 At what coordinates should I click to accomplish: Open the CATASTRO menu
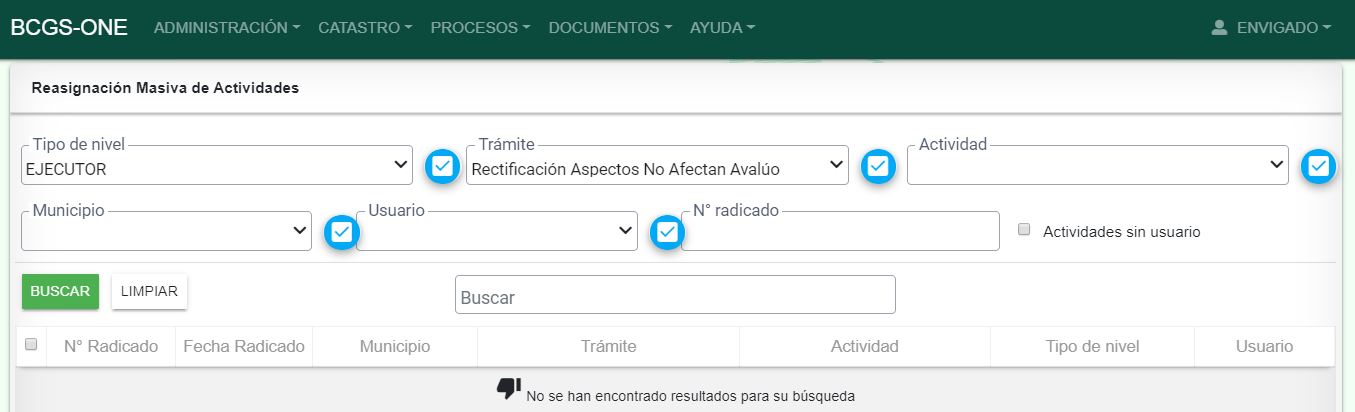[x=365, y=28]
